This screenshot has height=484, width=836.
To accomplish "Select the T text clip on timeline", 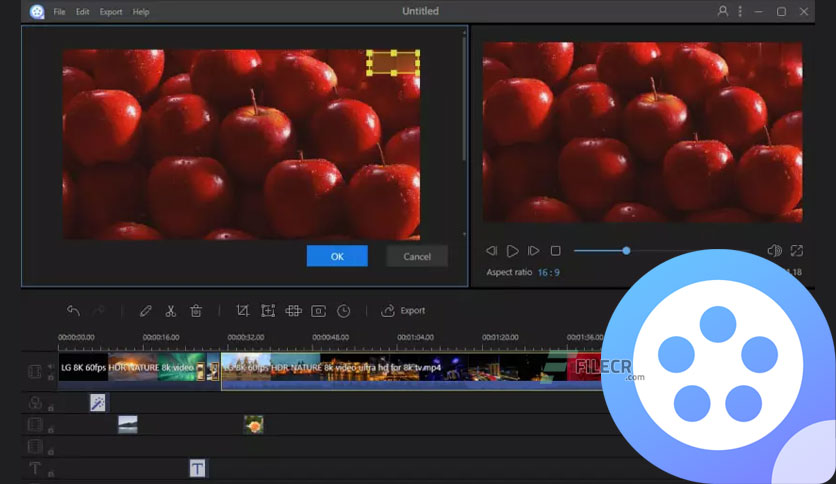I will pyautogui.click(x=197, y=469).
